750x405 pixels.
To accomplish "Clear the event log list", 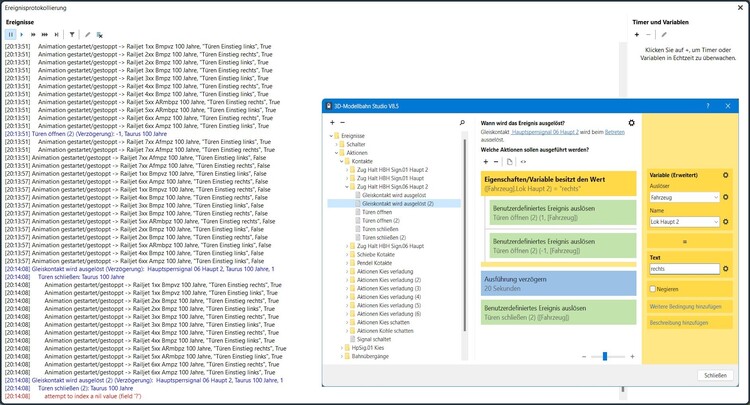I will 100,34.
